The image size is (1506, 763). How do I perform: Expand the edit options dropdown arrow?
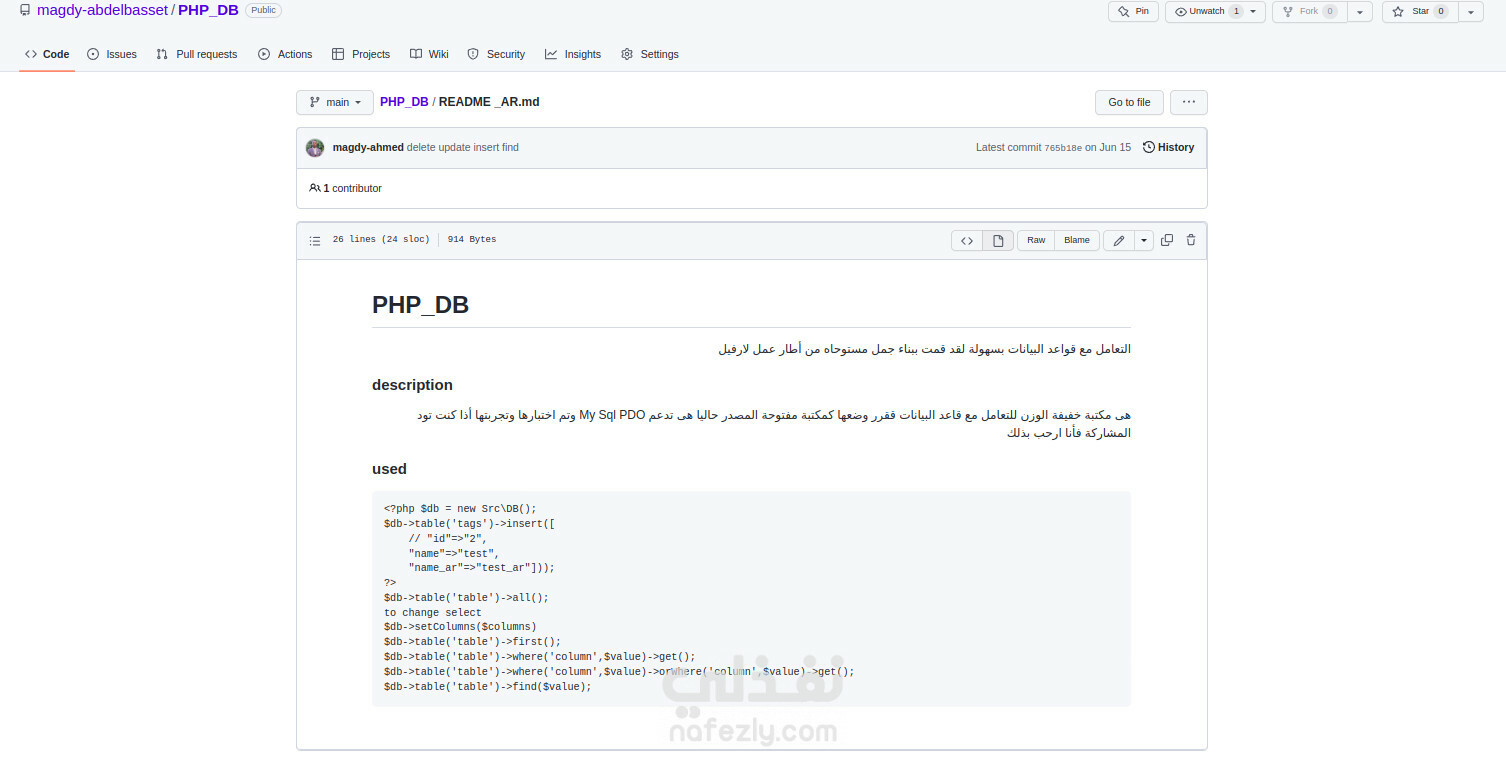pyautogui.click(x=1144, y=240)
